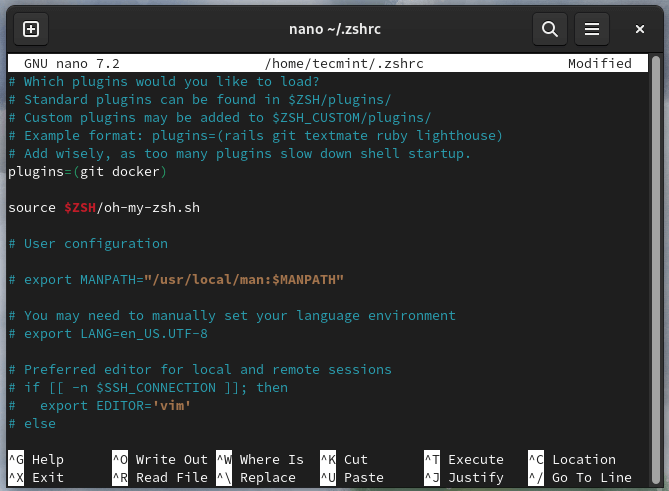Place cursor on plugins=(git docker) line
This screenshot has height=491, width=669.
pos(87,172)
